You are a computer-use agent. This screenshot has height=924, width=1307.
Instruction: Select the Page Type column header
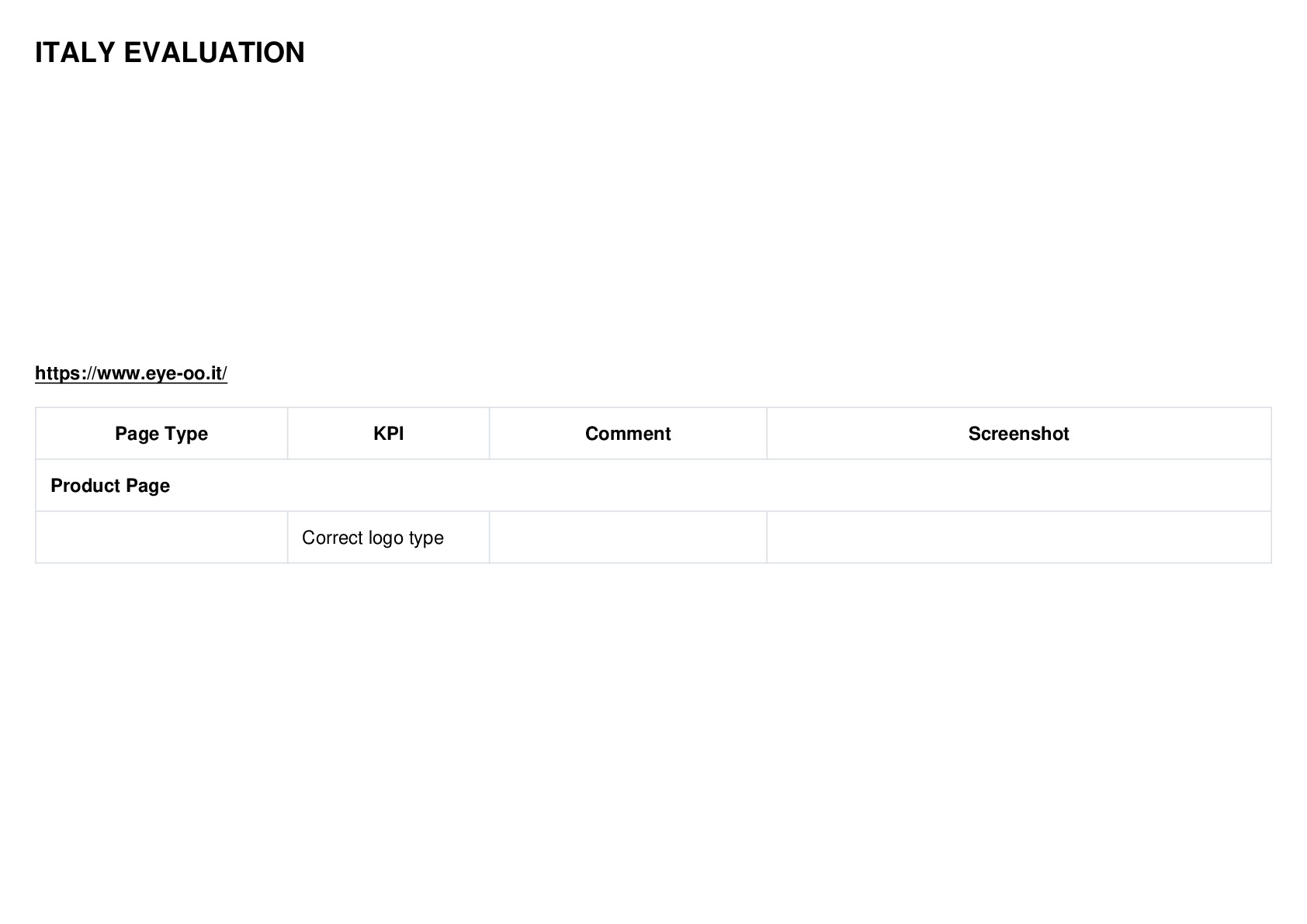[x=161, y=434]
